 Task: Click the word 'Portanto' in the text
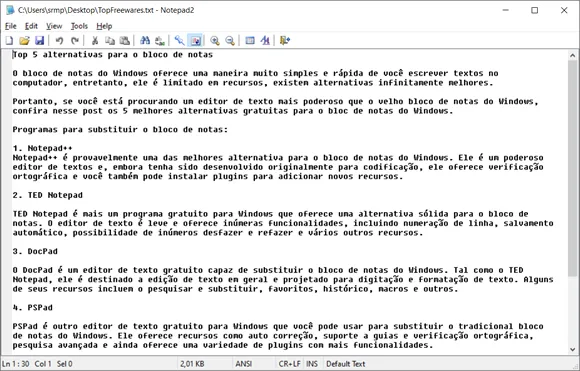33,101
